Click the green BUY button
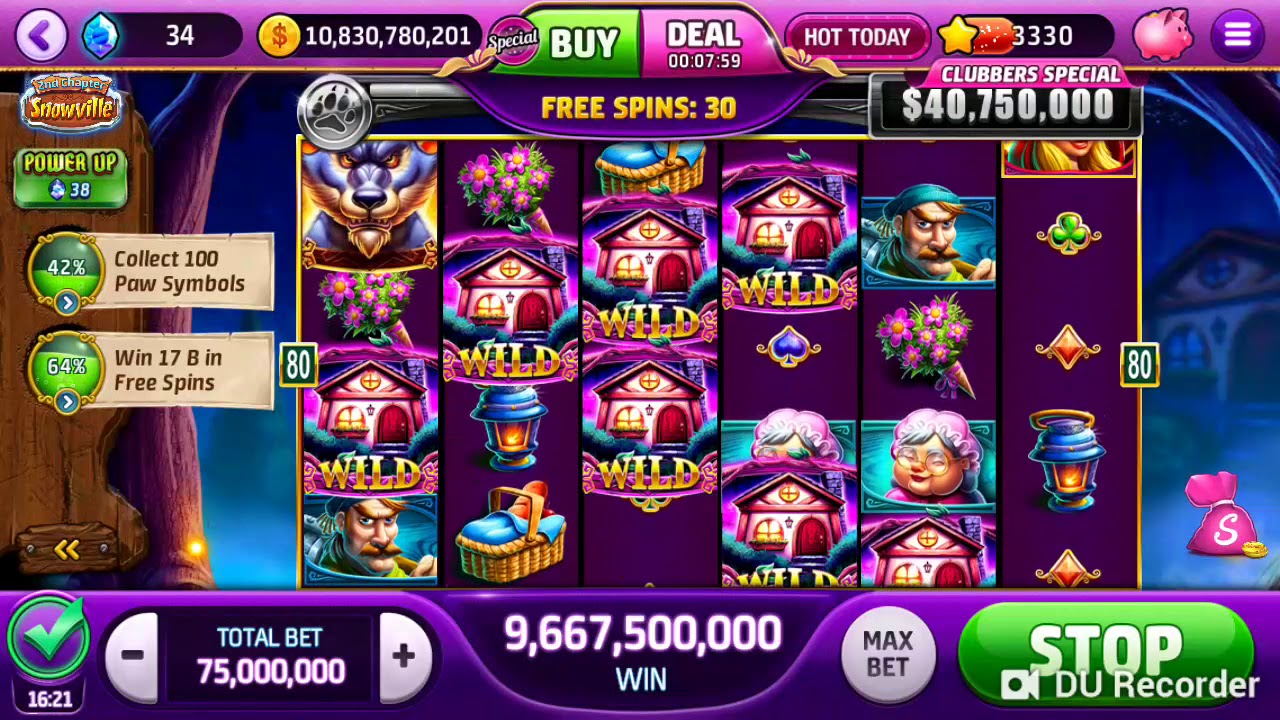 point(583,43)
